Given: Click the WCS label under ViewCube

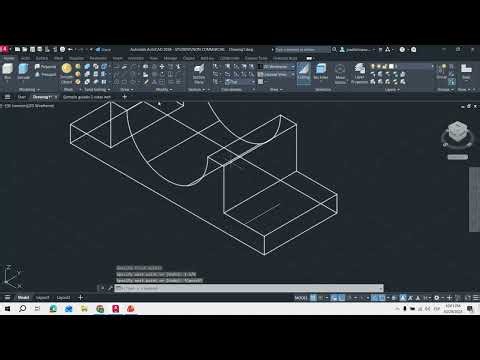Looking at the screenshot, I should point(458,157).
